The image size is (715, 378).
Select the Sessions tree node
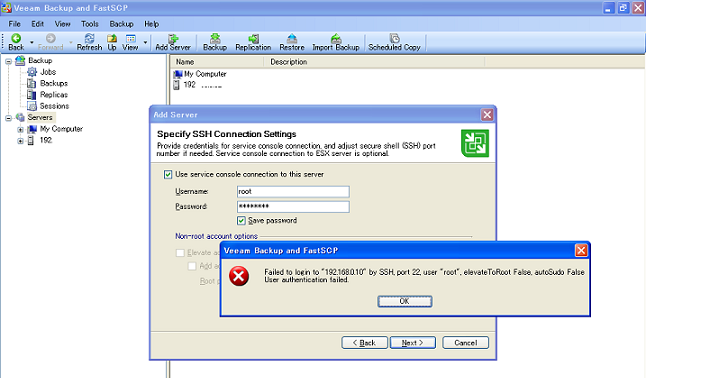(x=54, y=106)
